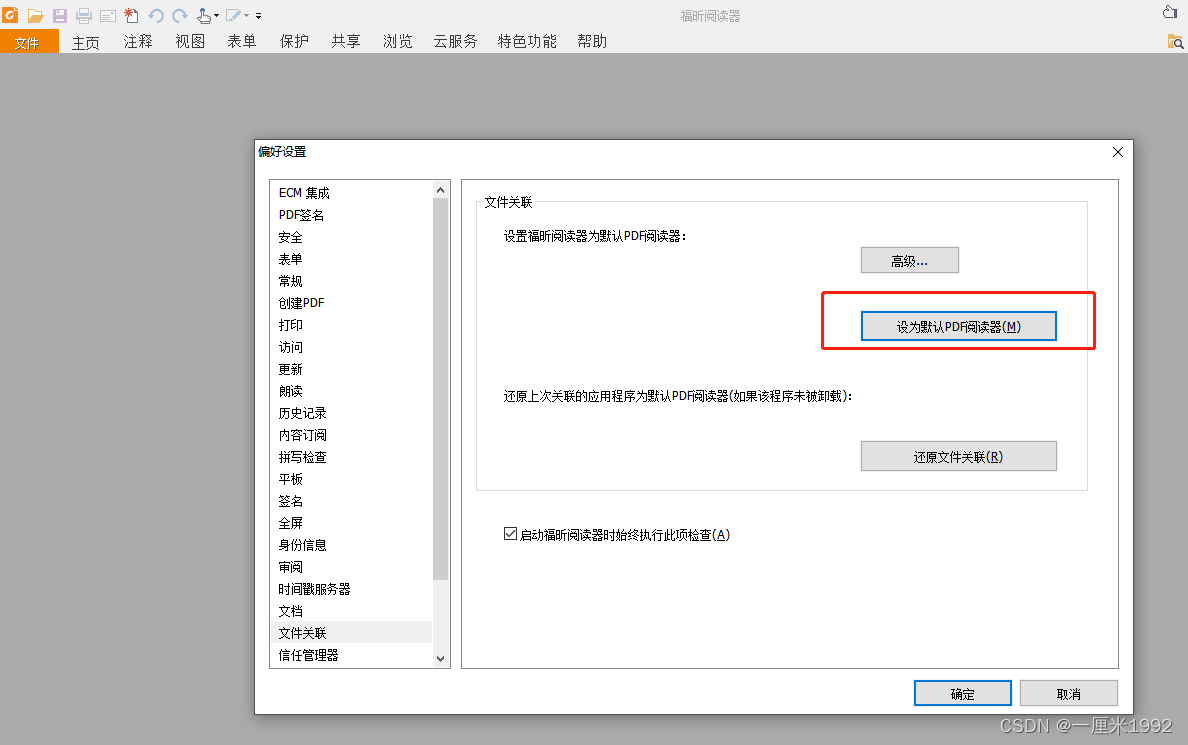This screenshot has width=1188, height=745.
Task: Select 常规 in preferences list
Action: tap(351, 281)
